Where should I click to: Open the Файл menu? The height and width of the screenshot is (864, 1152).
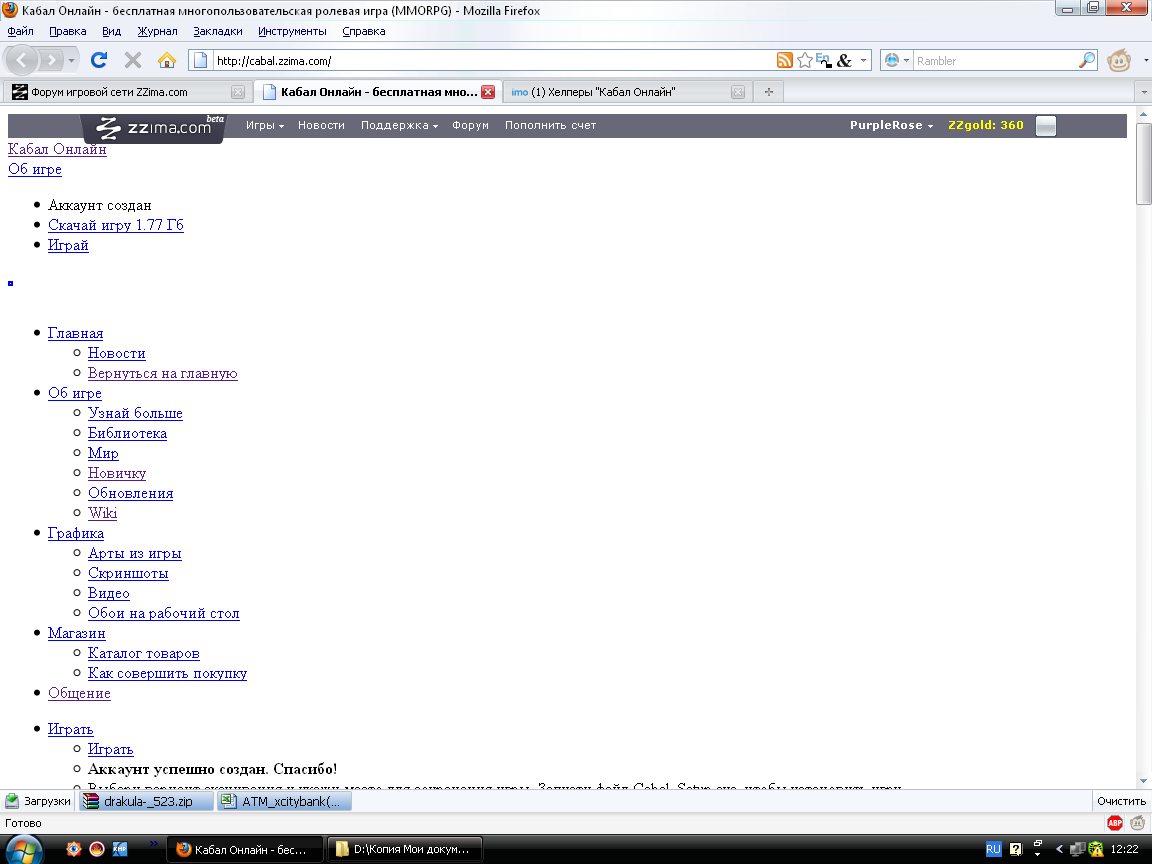(x=21, y=31)
